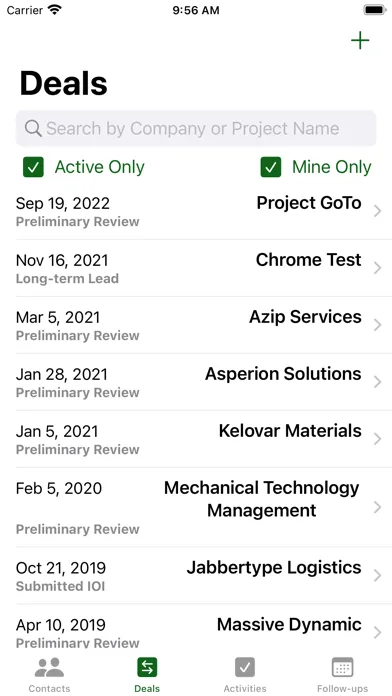Tap the battery icon in status bar

pos(375,10)
